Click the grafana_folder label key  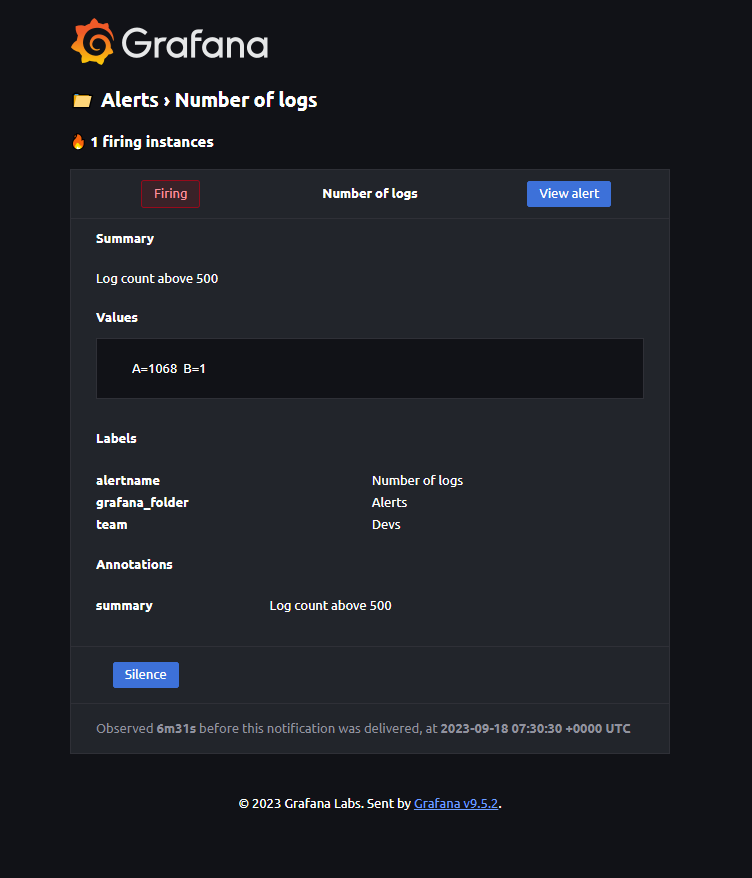click(142, 502)
